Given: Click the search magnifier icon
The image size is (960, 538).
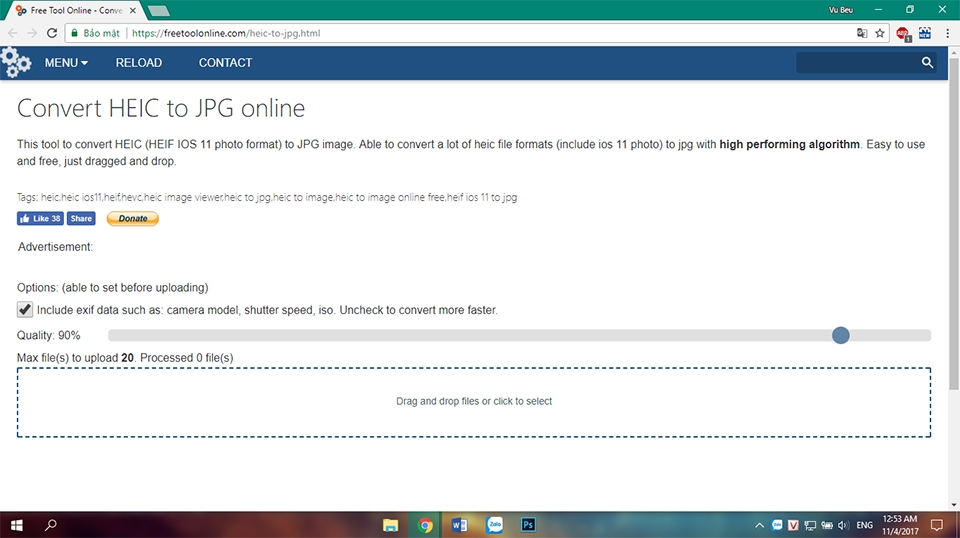Looking at the screenshot, I should click(927, 62).
